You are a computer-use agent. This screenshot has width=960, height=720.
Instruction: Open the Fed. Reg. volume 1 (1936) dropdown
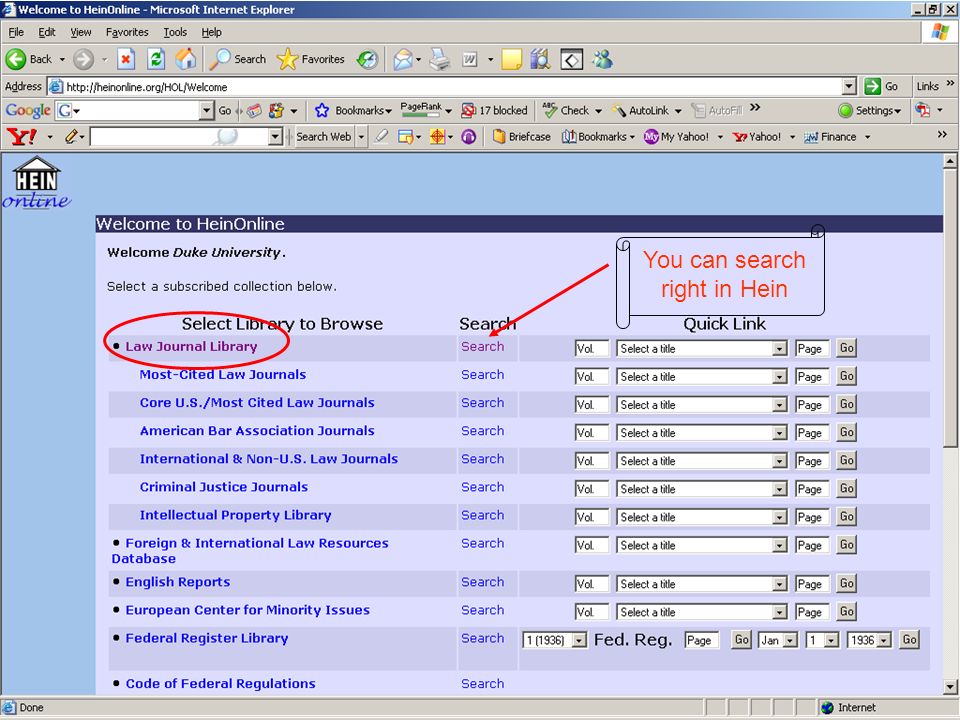point(555,640)
